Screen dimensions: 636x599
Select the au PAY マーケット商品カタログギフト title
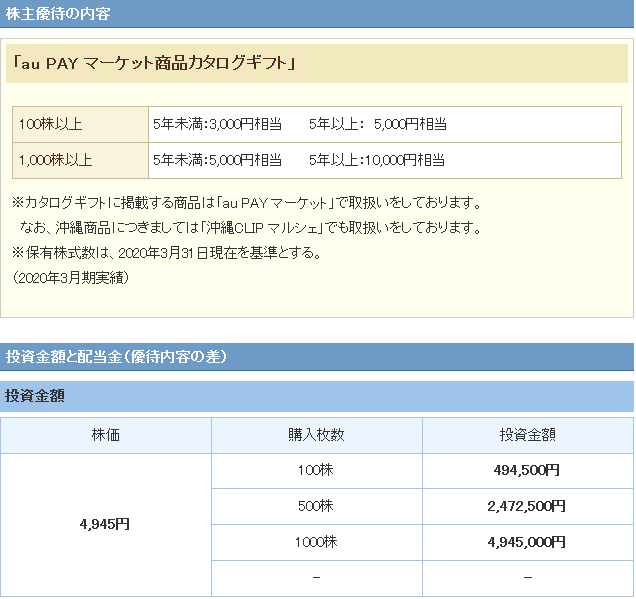pyautogui.click(x=154, y=64)
